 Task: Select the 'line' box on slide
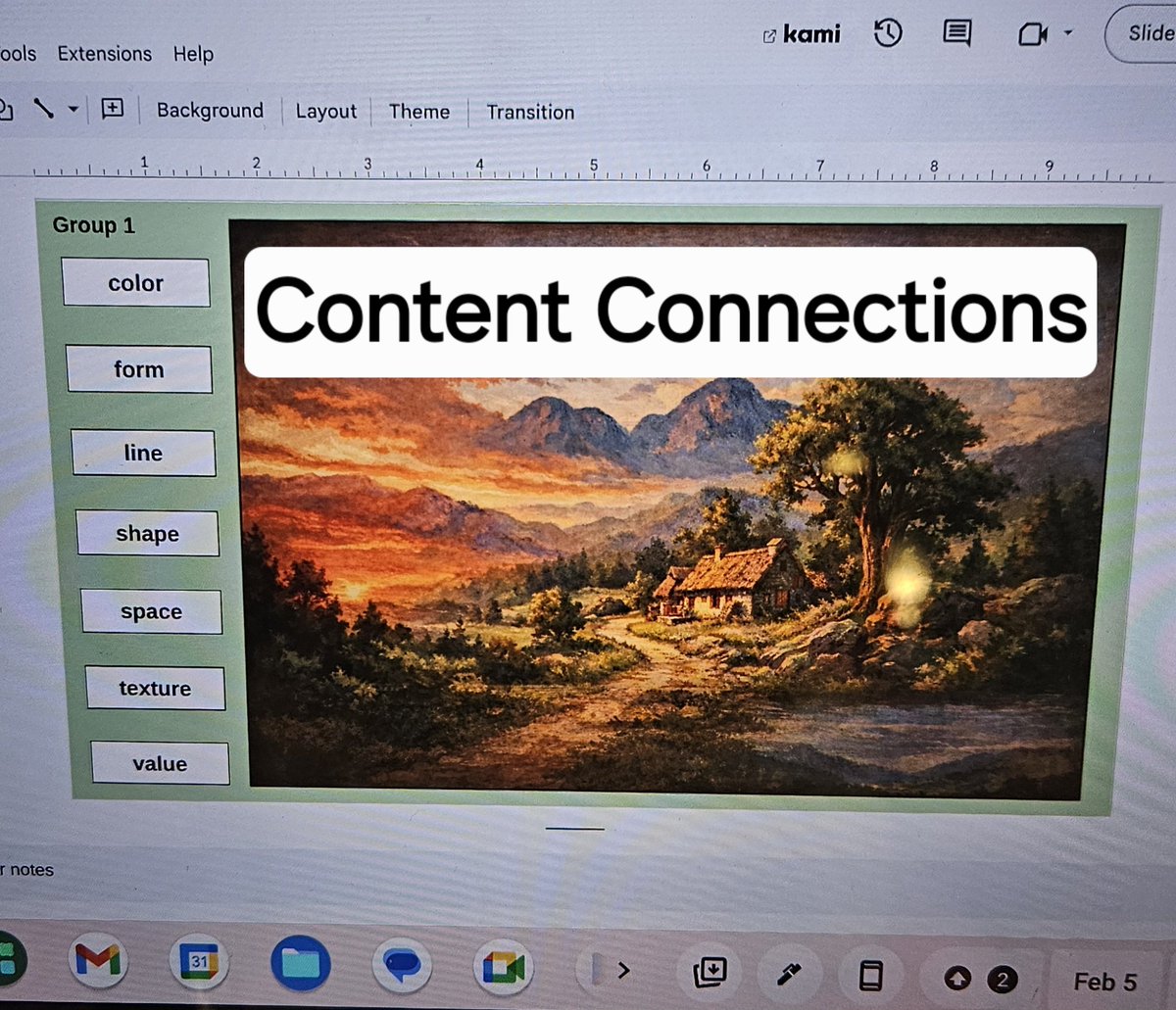tap(143, 453)
